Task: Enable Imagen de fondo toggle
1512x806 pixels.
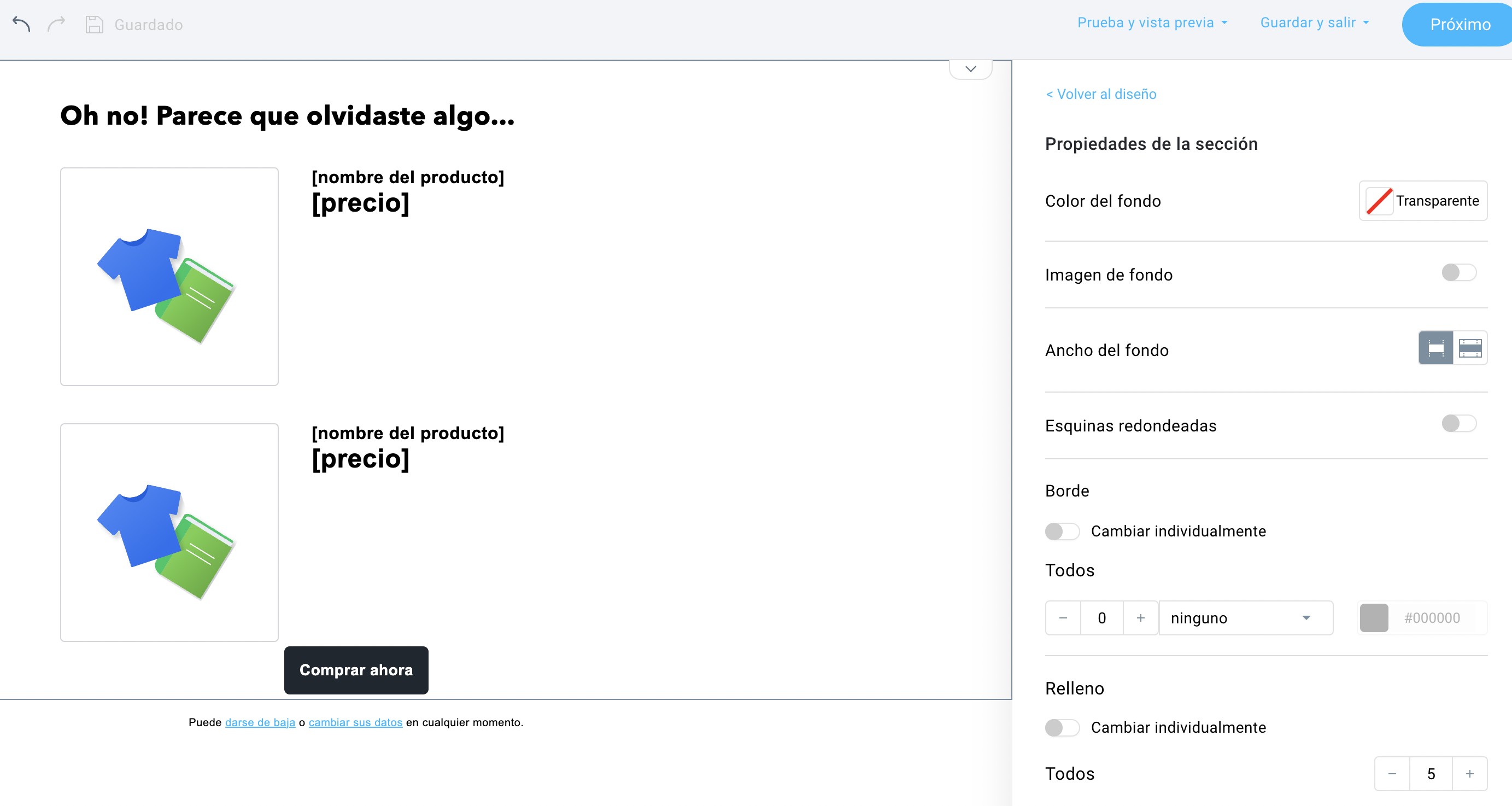Action: coord(1458,272)
